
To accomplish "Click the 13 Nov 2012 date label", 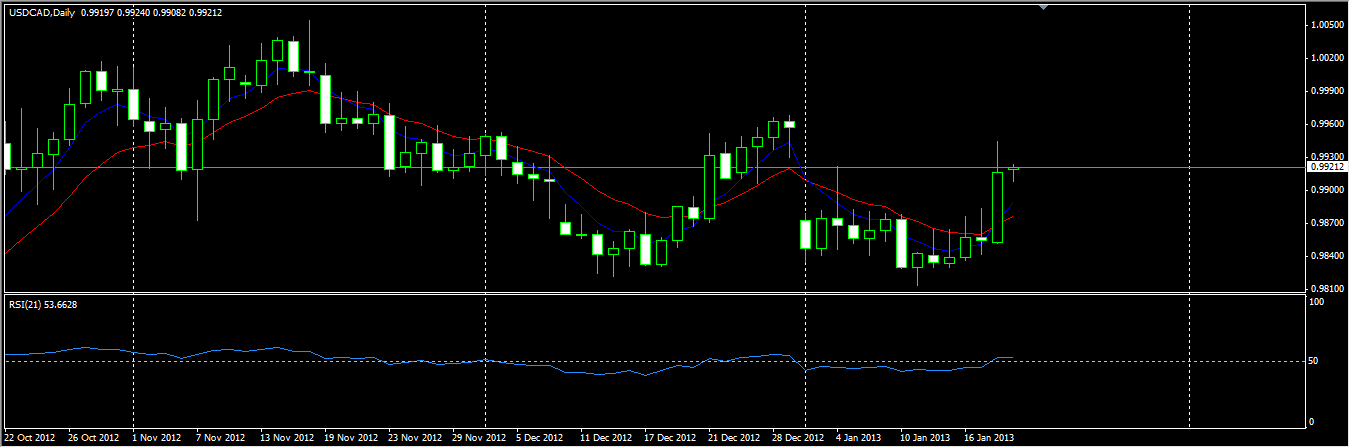I will 286,438.
